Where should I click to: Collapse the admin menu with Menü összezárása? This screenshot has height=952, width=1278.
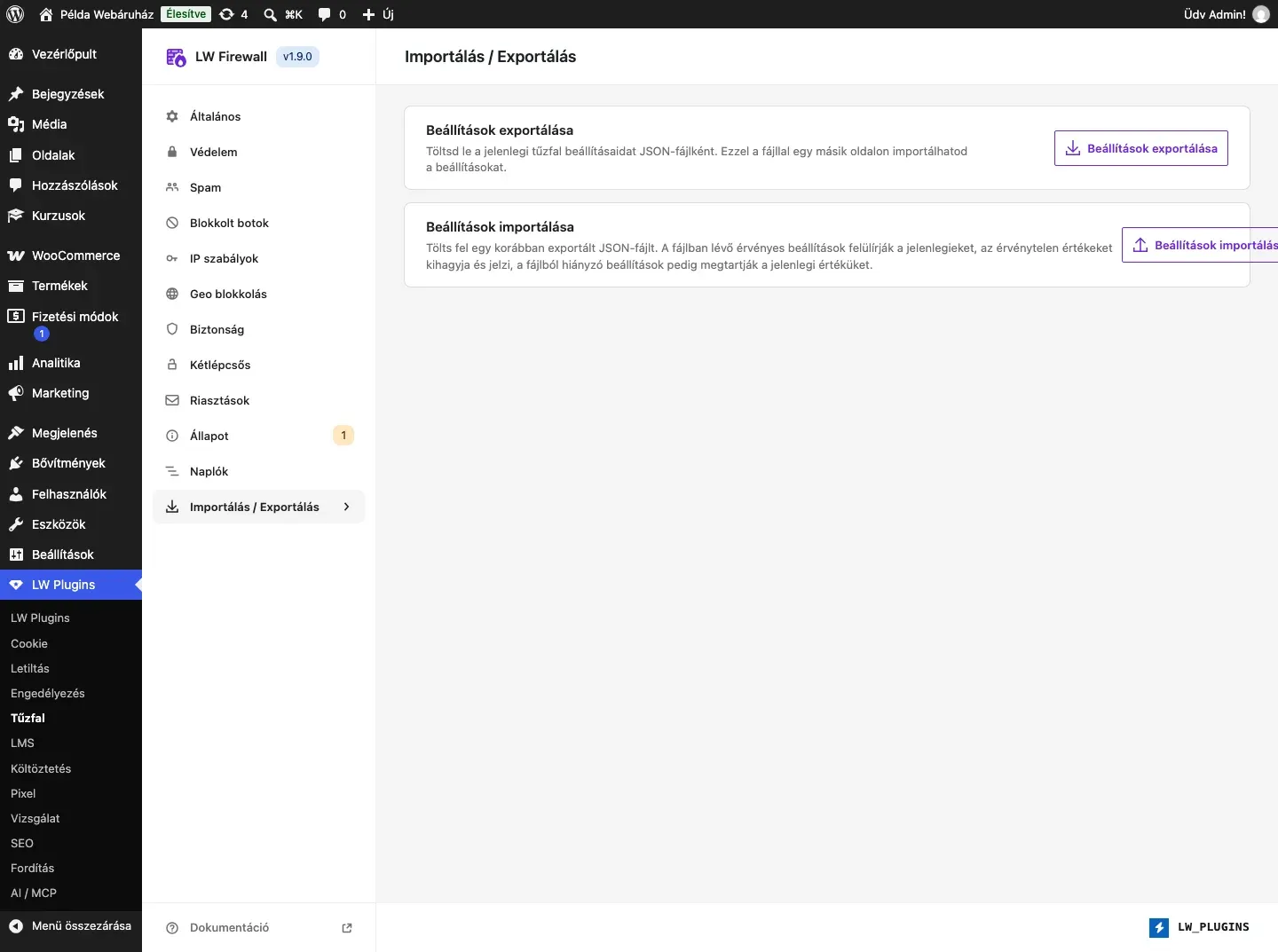(71, 925)
